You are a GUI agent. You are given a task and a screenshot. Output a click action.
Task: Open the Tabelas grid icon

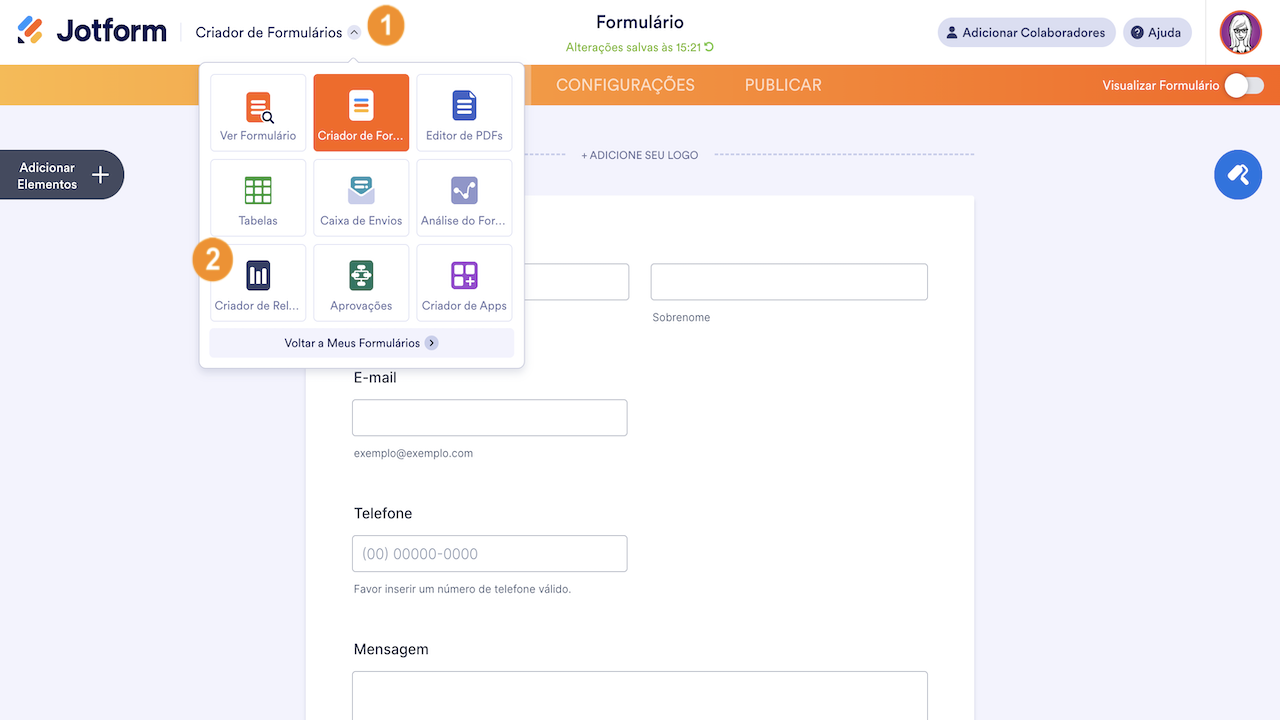258,191
